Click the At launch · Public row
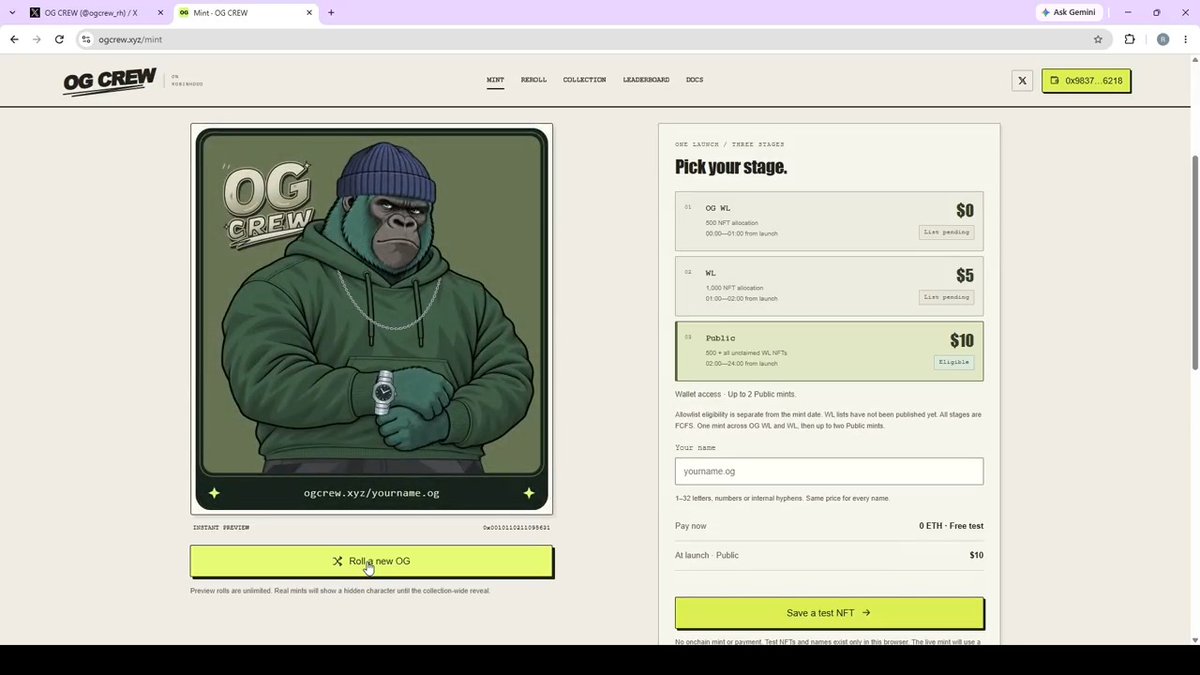This screenshot has height=675, width=1200. click(829, 555)
